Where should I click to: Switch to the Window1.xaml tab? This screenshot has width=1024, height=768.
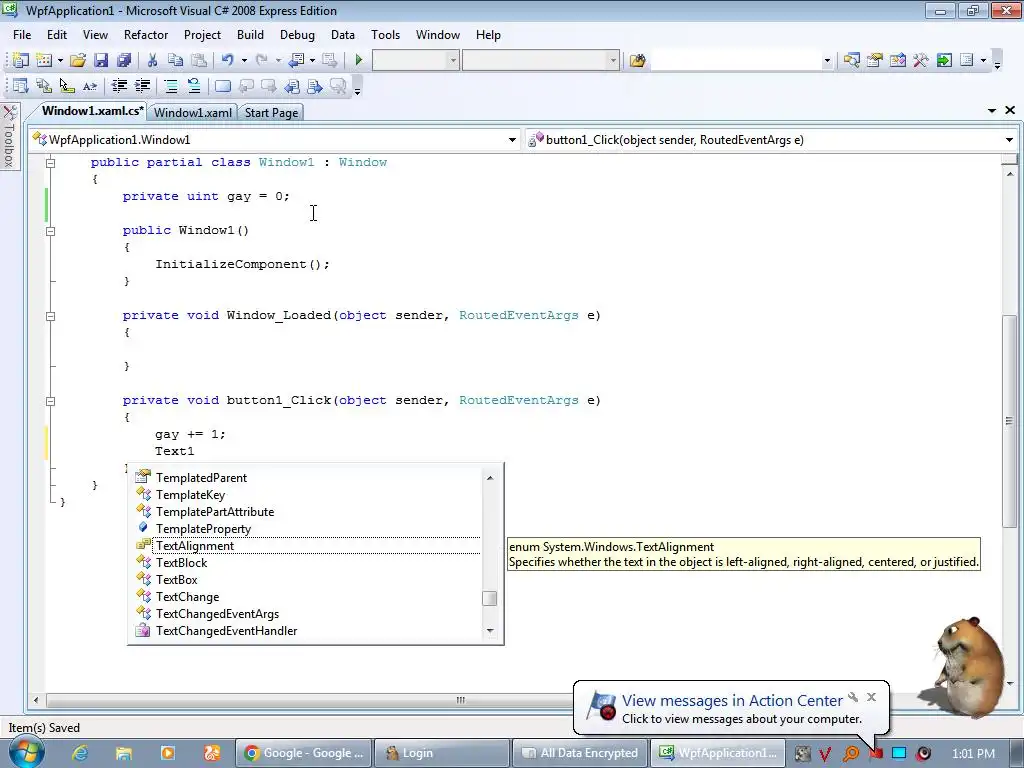click(193, 112)
